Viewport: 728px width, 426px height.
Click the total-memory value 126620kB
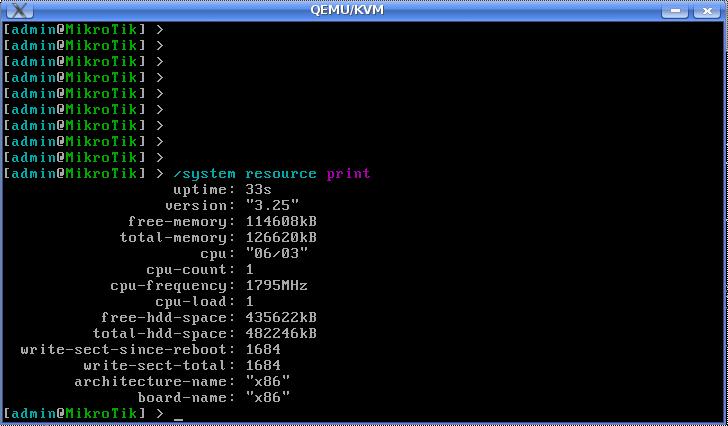[281, 238]
